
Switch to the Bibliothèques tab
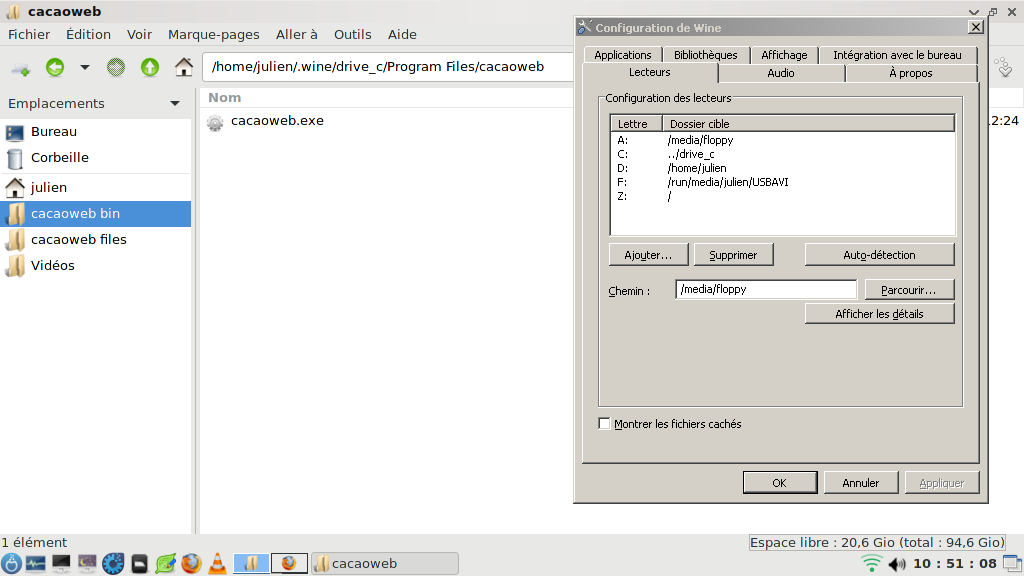pos(705,55)
